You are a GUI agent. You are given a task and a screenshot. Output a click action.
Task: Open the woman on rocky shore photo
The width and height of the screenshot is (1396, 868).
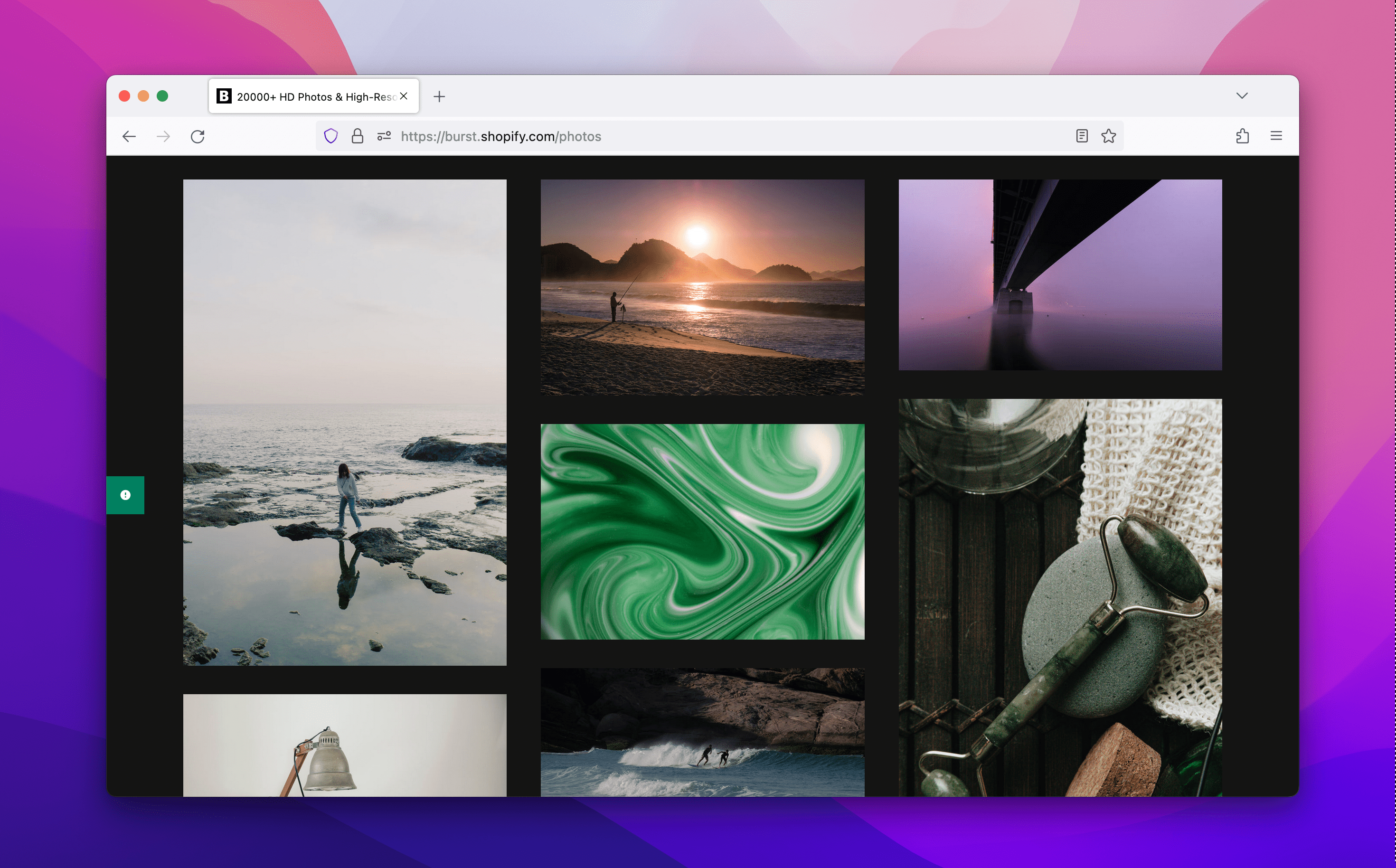tap(344, 423)
